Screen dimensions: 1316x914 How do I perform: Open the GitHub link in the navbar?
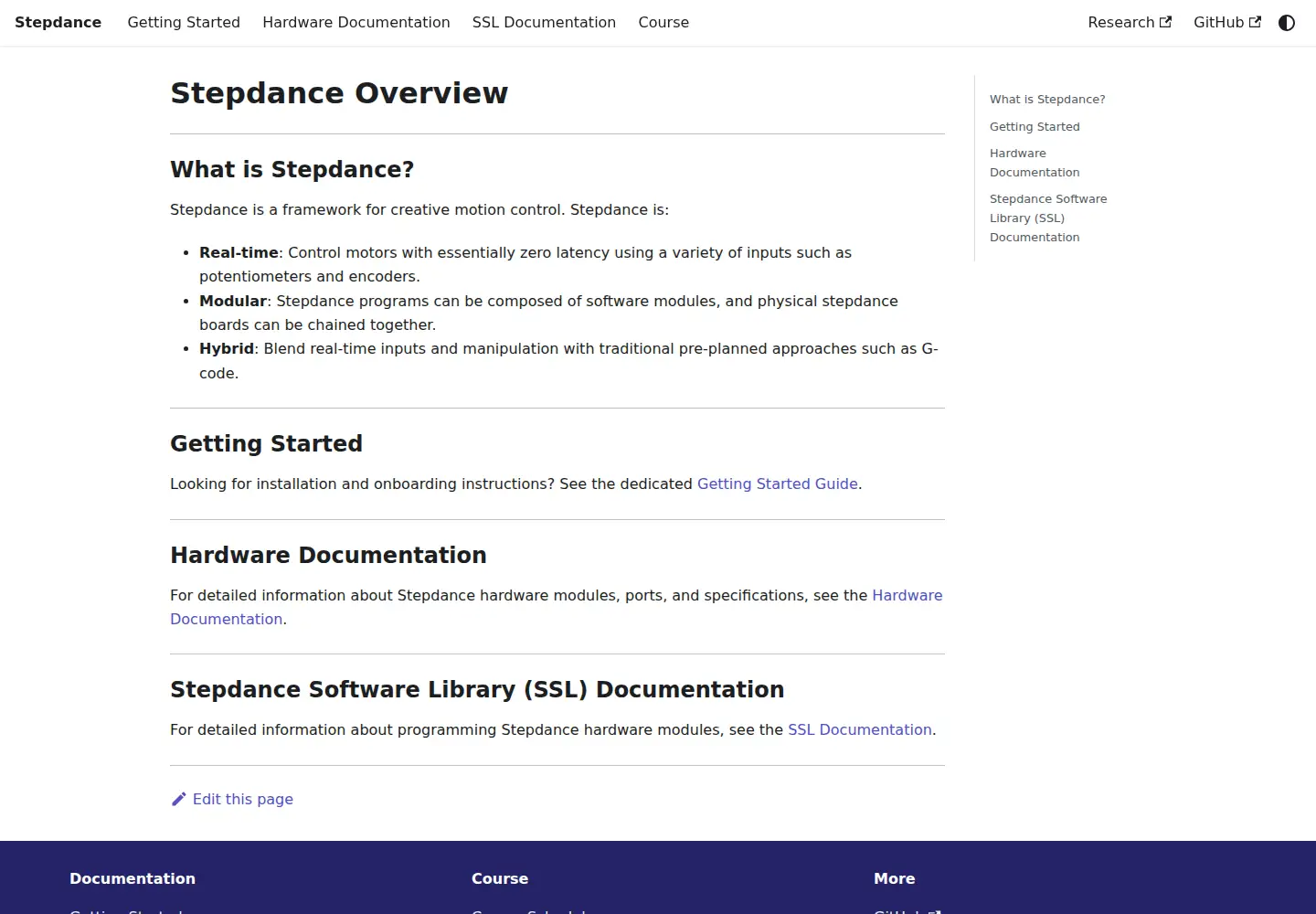click(1227, 22)
